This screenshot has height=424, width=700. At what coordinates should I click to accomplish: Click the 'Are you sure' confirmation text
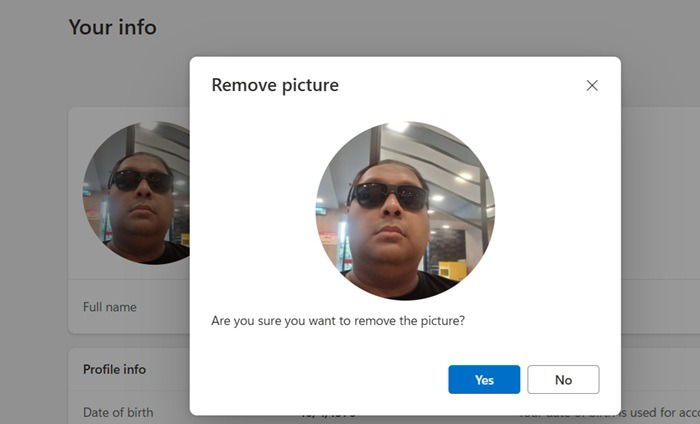pos(338,321)
